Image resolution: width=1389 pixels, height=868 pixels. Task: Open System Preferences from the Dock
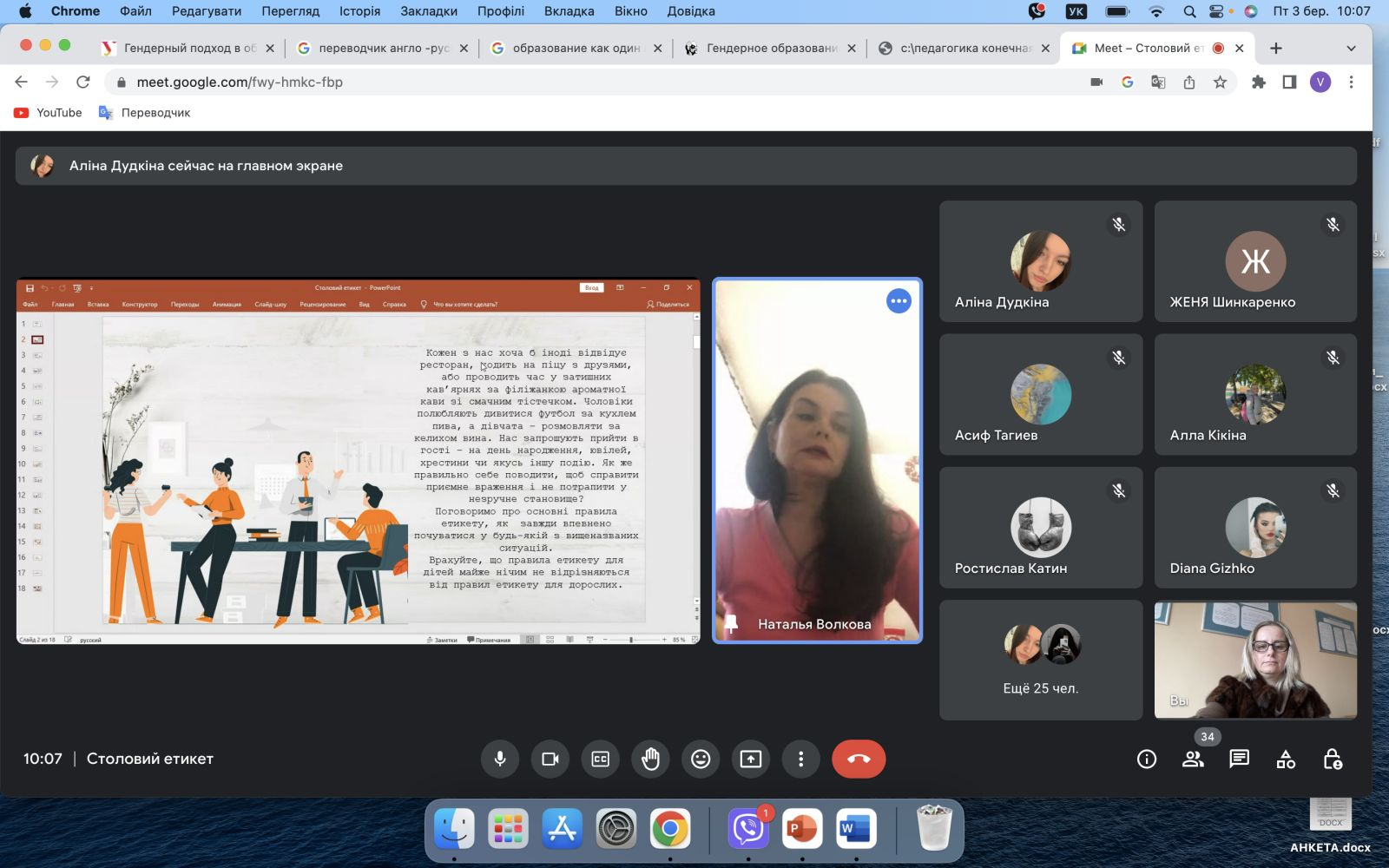click(x=616, y=829)
